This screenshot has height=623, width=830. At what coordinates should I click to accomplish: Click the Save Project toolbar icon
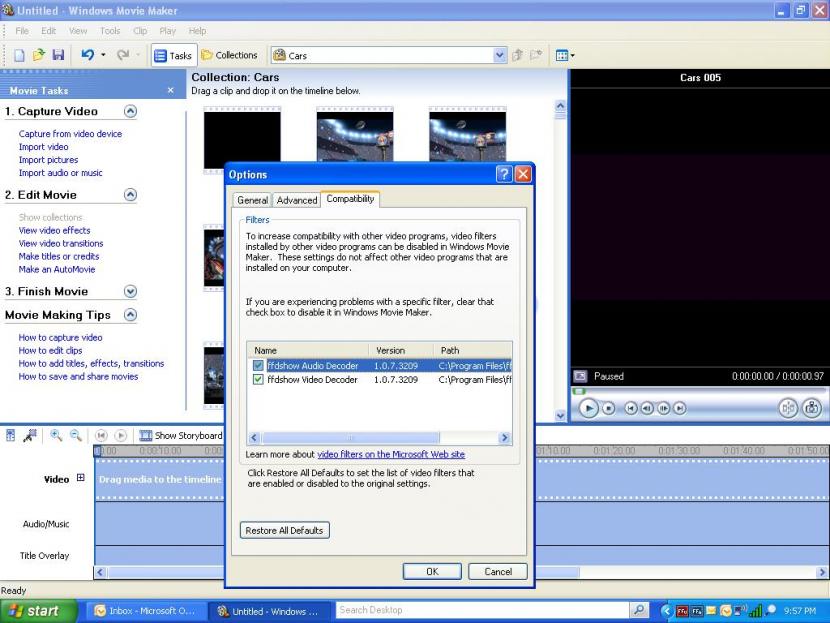click(x=58, y=55)
